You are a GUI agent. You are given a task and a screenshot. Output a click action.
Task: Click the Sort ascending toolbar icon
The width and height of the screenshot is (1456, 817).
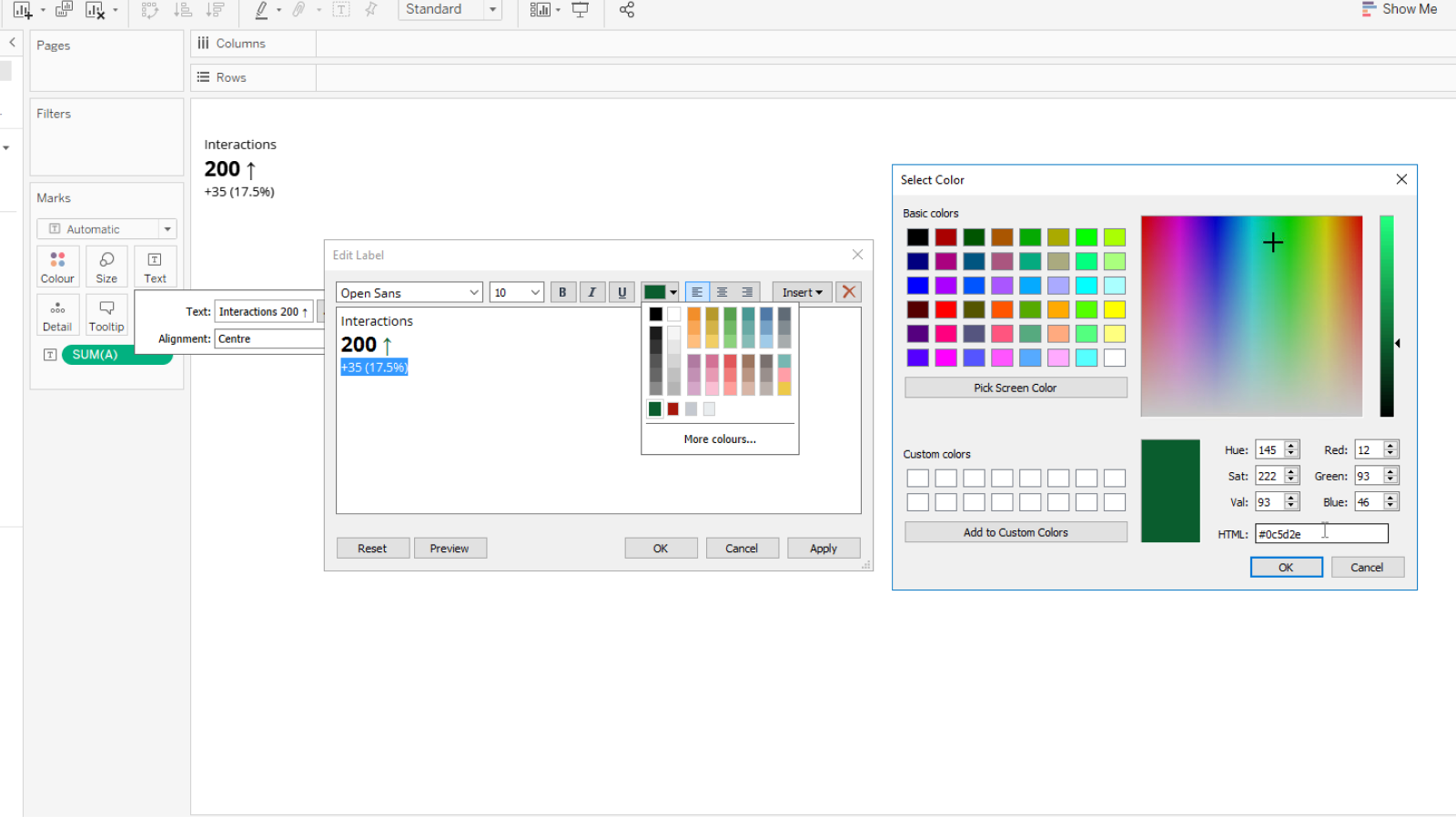[183, 10]
